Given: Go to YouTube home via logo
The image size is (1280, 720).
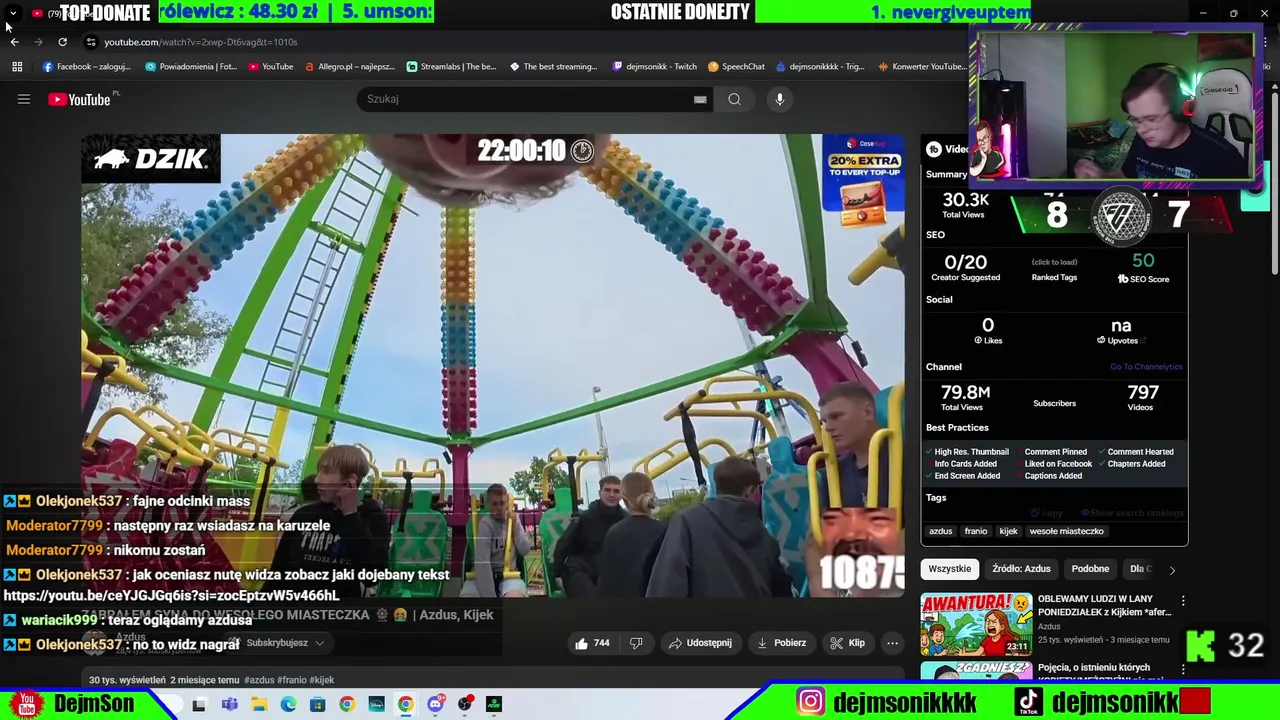Looking at the screenshot, I should [80, 99].
